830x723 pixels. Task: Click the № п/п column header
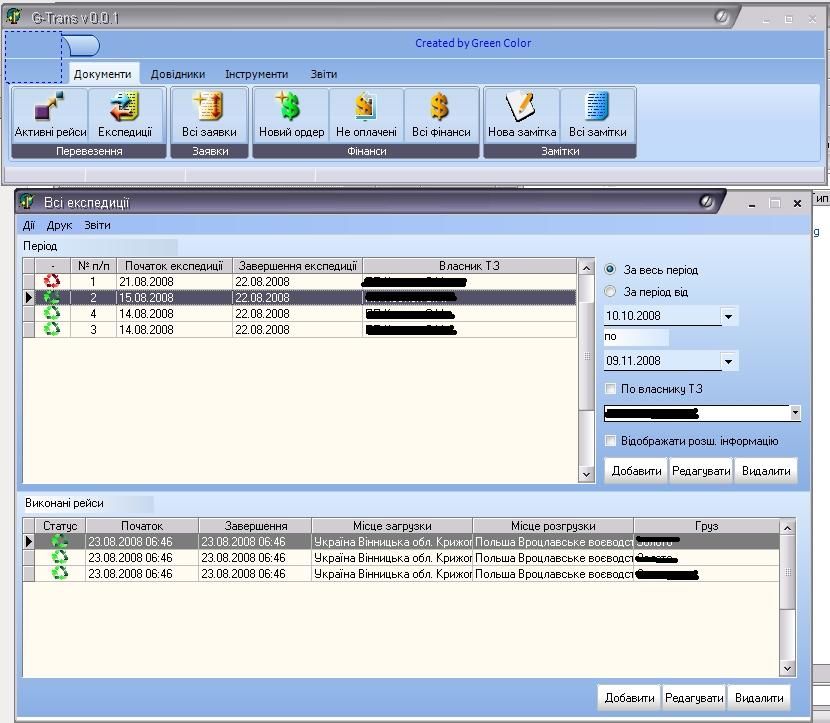[x=94, y=266]
